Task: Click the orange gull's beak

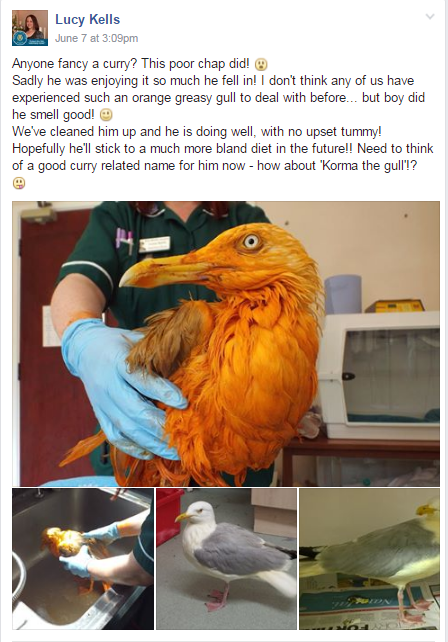Action: point(164,272)
